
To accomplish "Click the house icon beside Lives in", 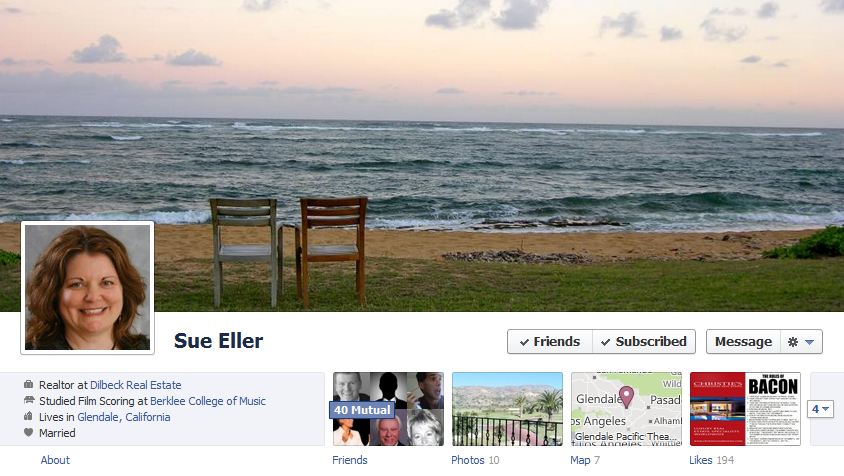I will (x=29, y=416).
